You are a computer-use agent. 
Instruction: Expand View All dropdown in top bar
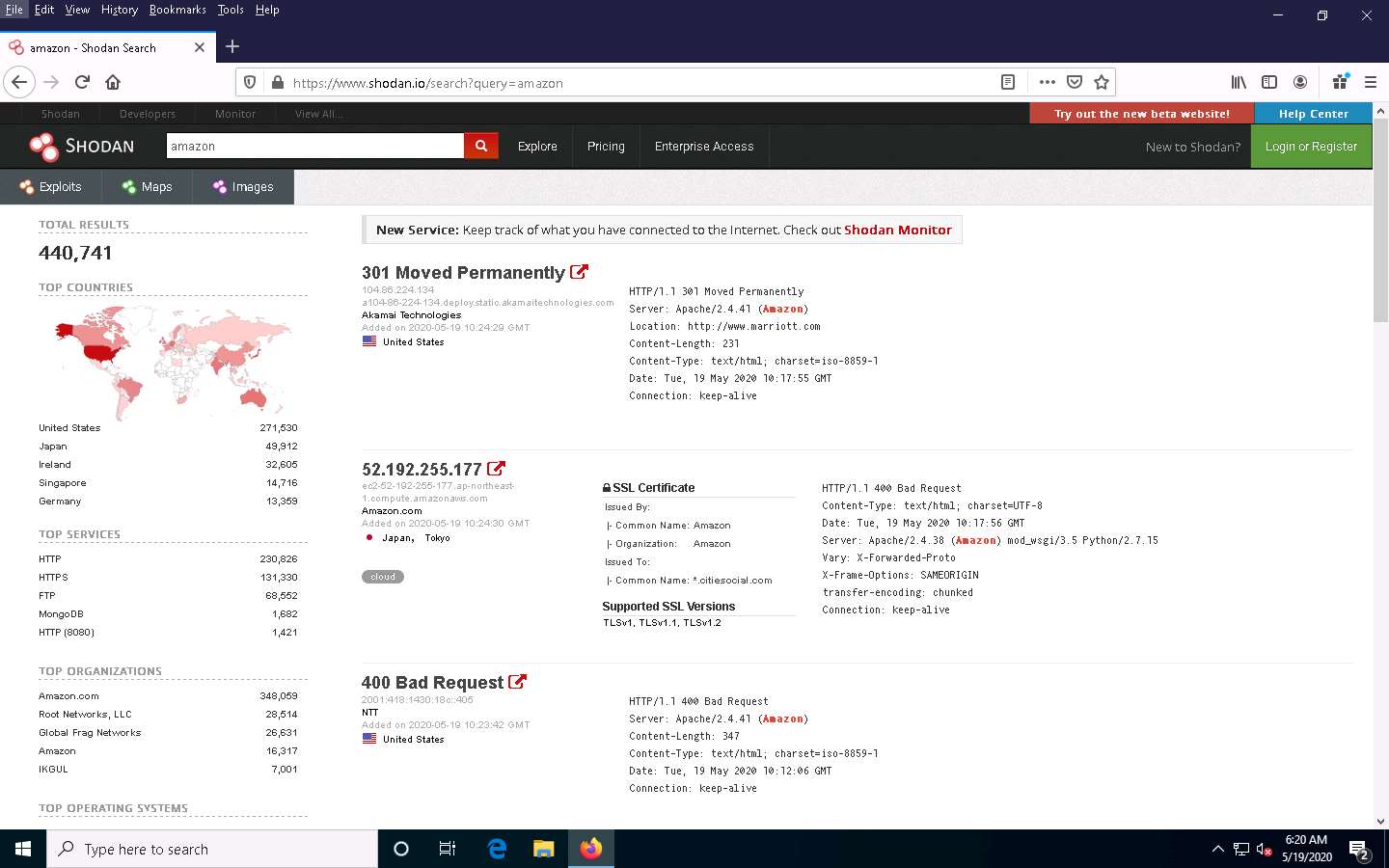click(x=318, y=114)
